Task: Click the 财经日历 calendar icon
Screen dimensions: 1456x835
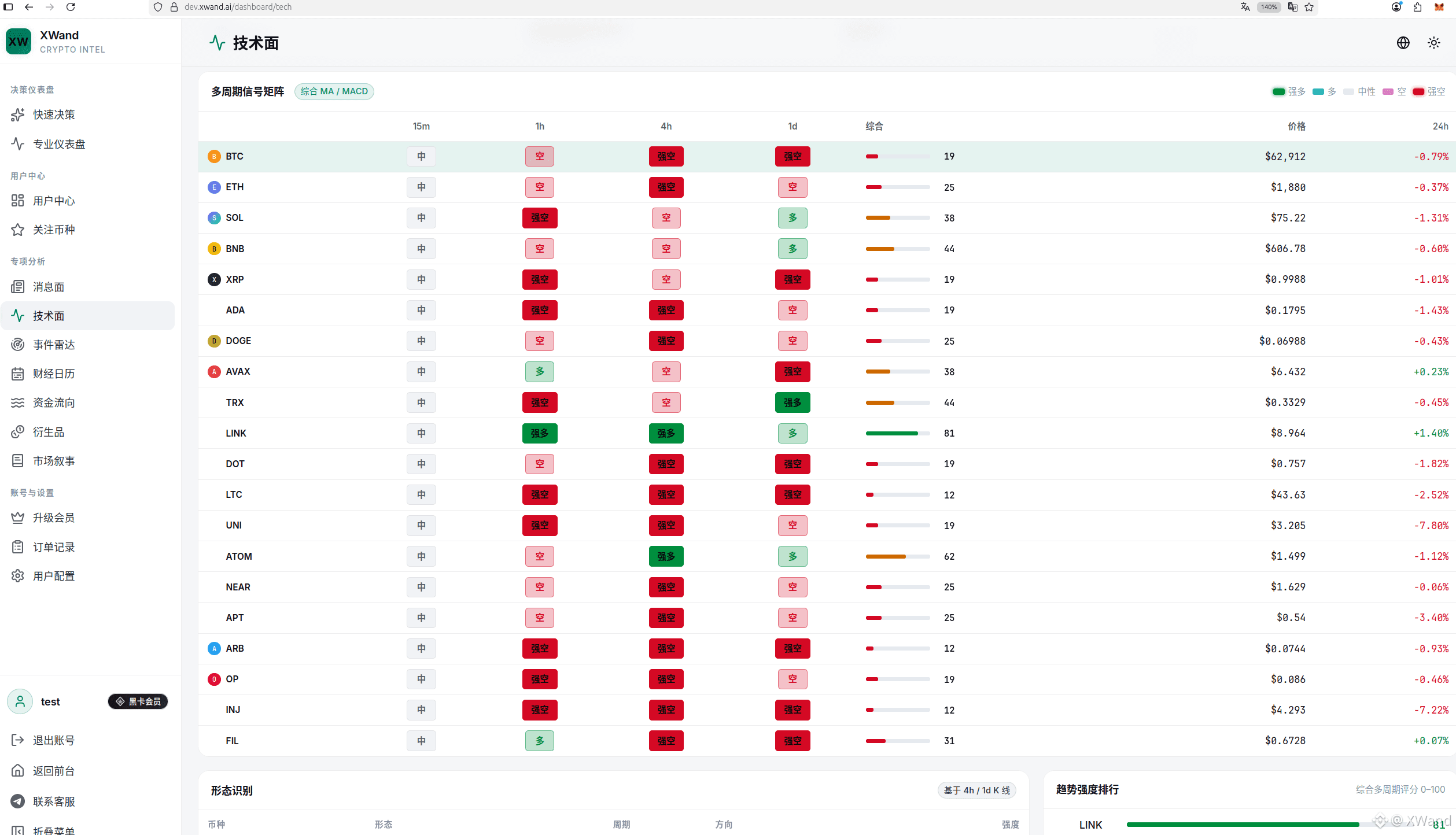Action: 18,374
